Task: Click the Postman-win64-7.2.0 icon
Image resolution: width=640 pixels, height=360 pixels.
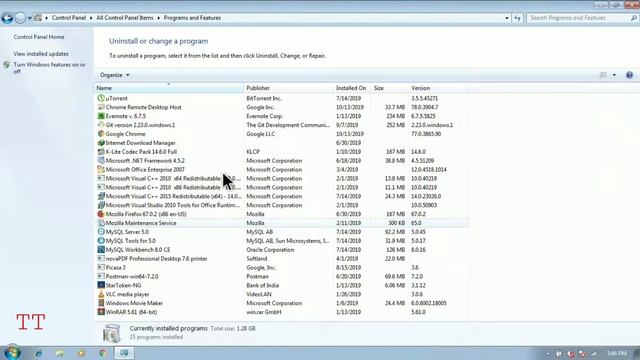Action: point(101,276)
